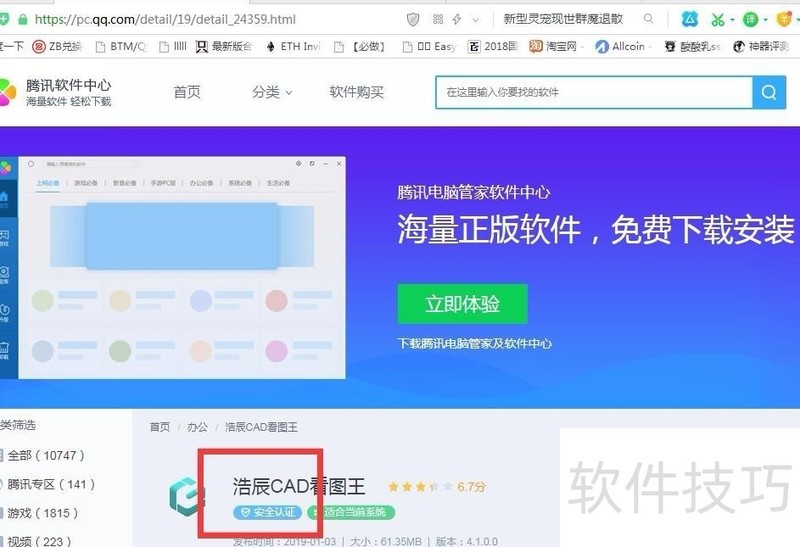This screenshot has height=547, width=800.
Task: Open the QR code grid icon
Action: pos(438,19)
